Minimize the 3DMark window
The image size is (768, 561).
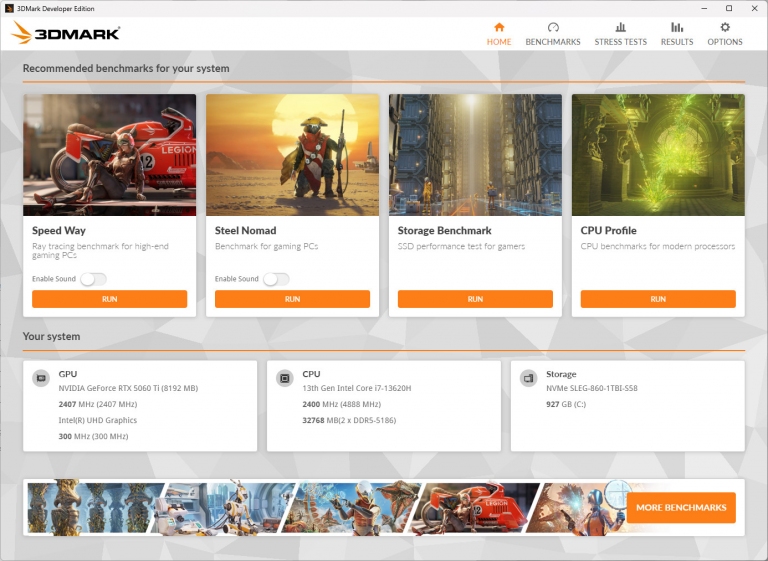tap(704, 8)
